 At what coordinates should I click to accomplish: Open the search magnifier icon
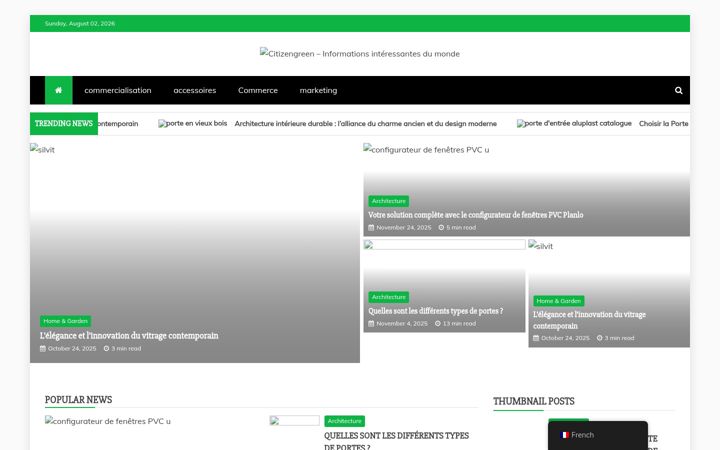(x=678, y=90)
